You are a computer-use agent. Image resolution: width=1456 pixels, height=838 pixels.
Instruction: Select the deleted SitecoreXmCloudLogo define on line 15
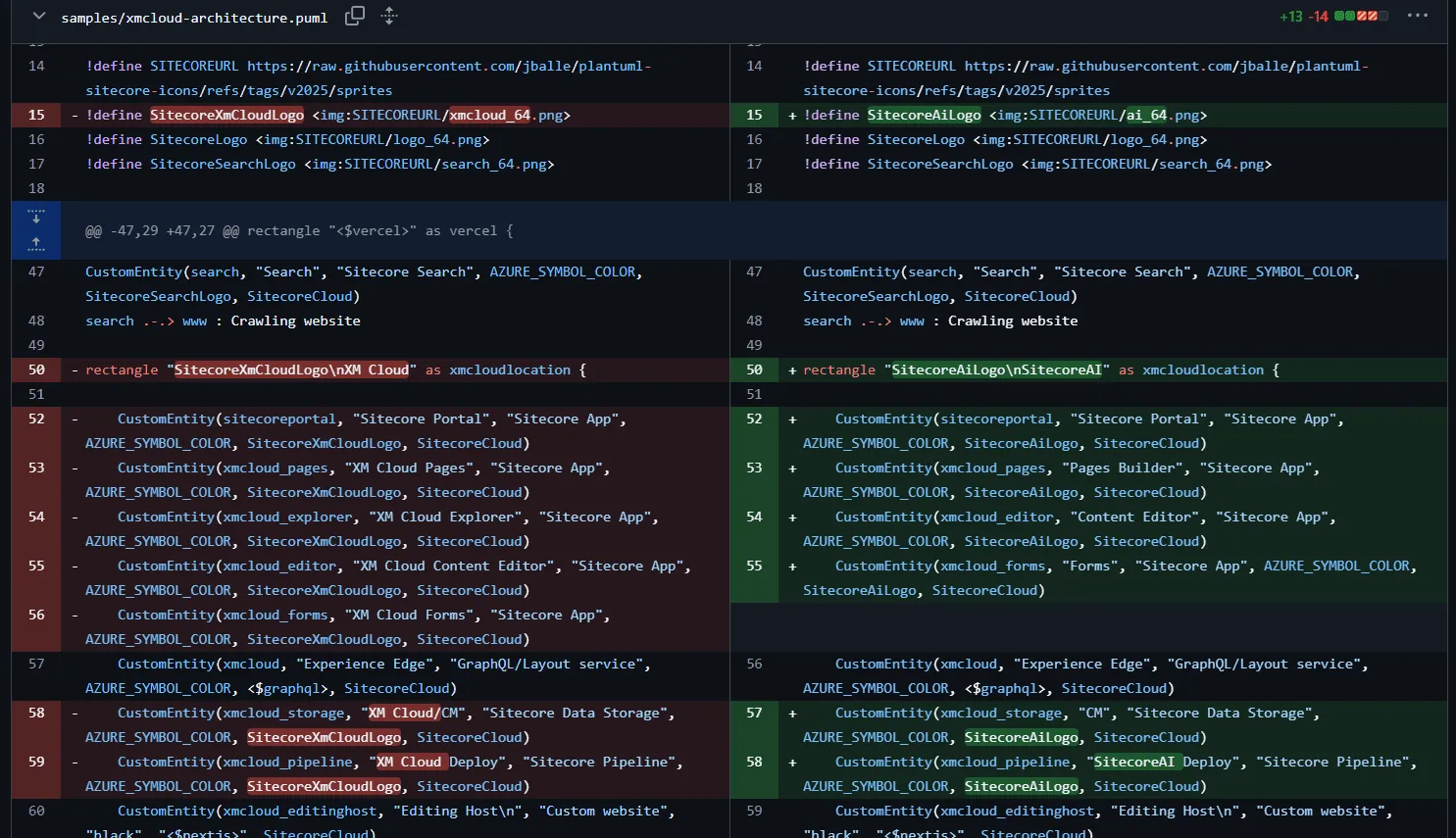point(227,115)
